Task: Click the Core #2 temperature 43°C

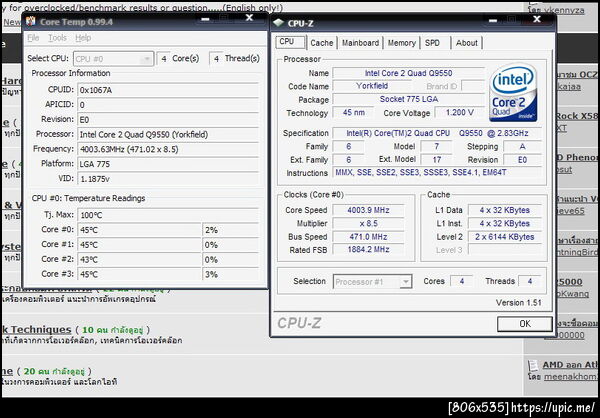Action: click(139, 260)
